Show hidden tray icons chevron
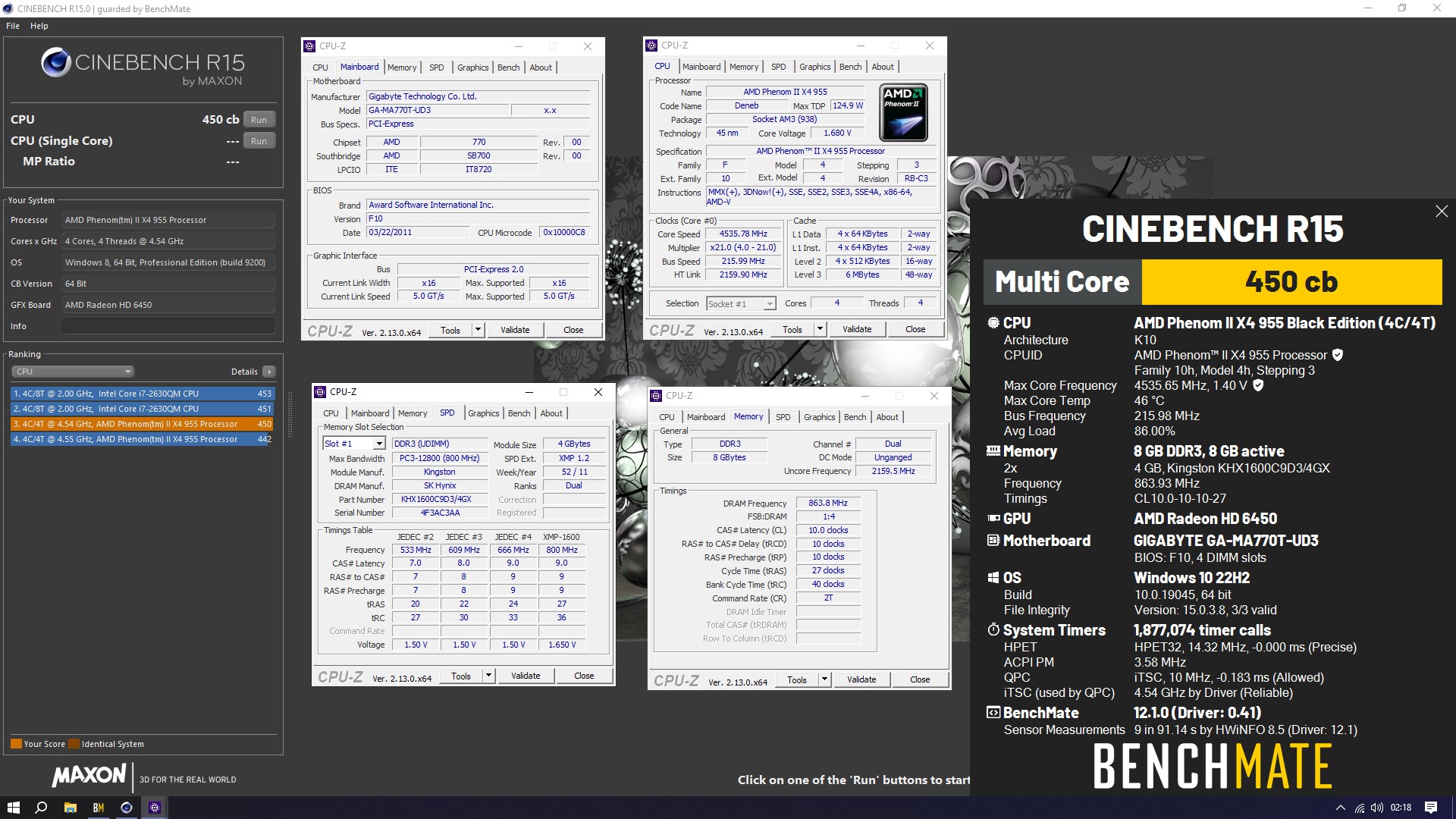Screen dimensions: 1456x819 click(x=1340, y=808)
